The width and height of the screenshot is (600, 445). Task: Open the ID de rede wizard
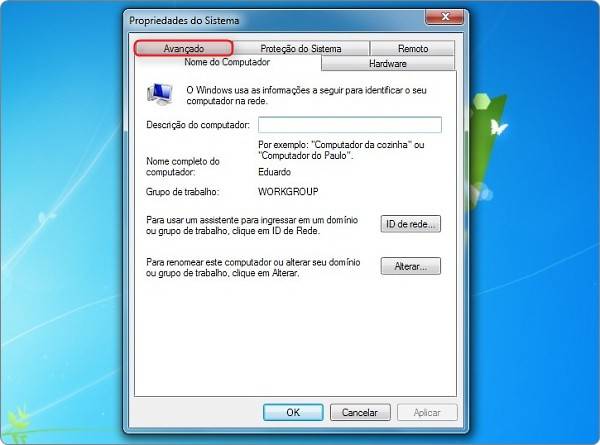point(411,224)
